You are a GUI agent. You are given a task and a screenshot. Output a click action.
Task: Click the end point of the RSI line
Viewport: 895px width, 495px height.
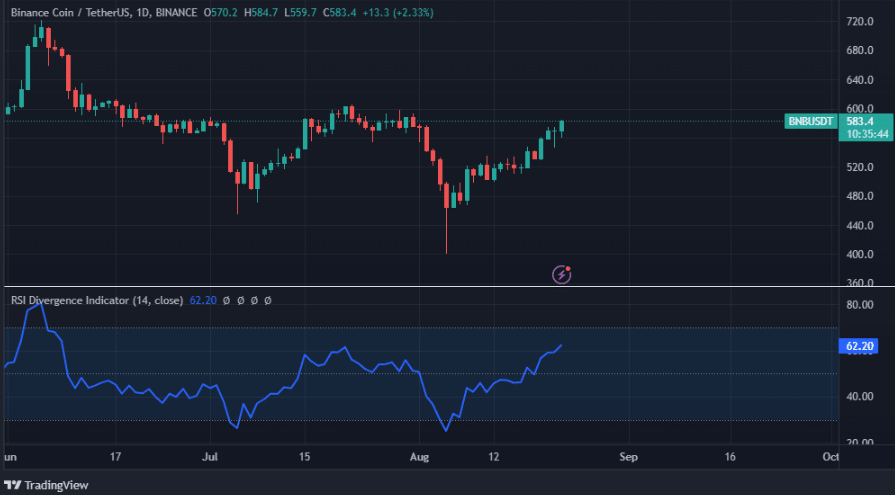point(562,345)
